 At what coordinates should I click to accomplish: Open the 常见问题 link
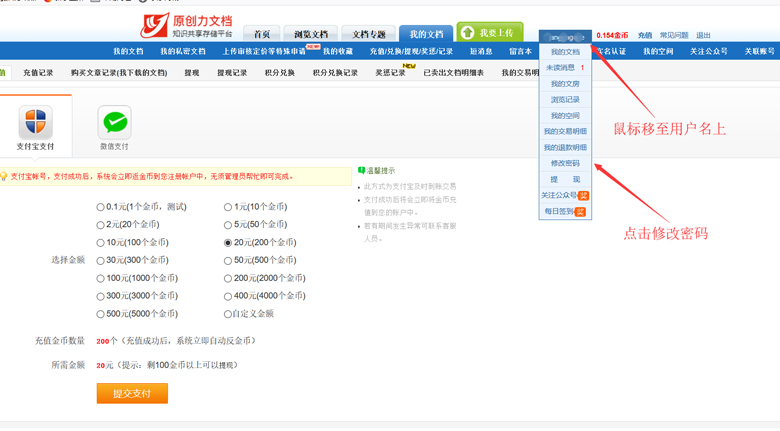[674, 35]
